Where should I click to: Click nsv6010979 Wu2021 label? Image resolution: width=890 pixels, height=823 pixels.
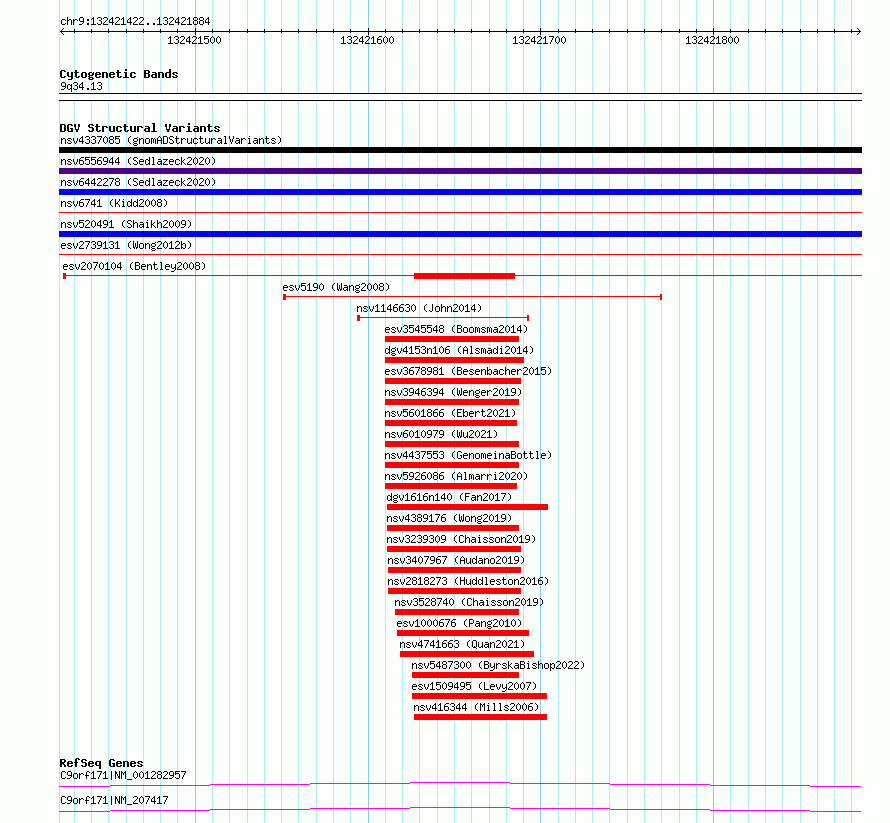[x=441, y=434]
